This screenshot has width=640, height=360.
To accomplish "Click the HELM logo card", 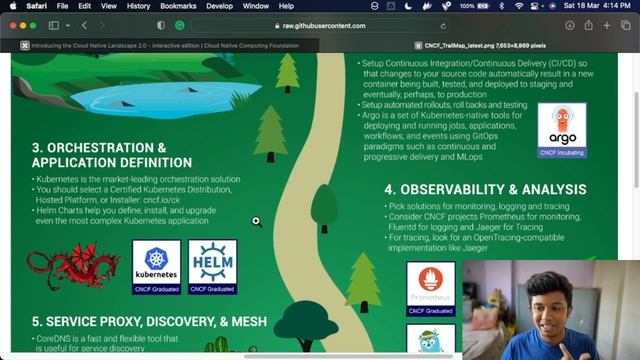I will (x=213, y=267).
